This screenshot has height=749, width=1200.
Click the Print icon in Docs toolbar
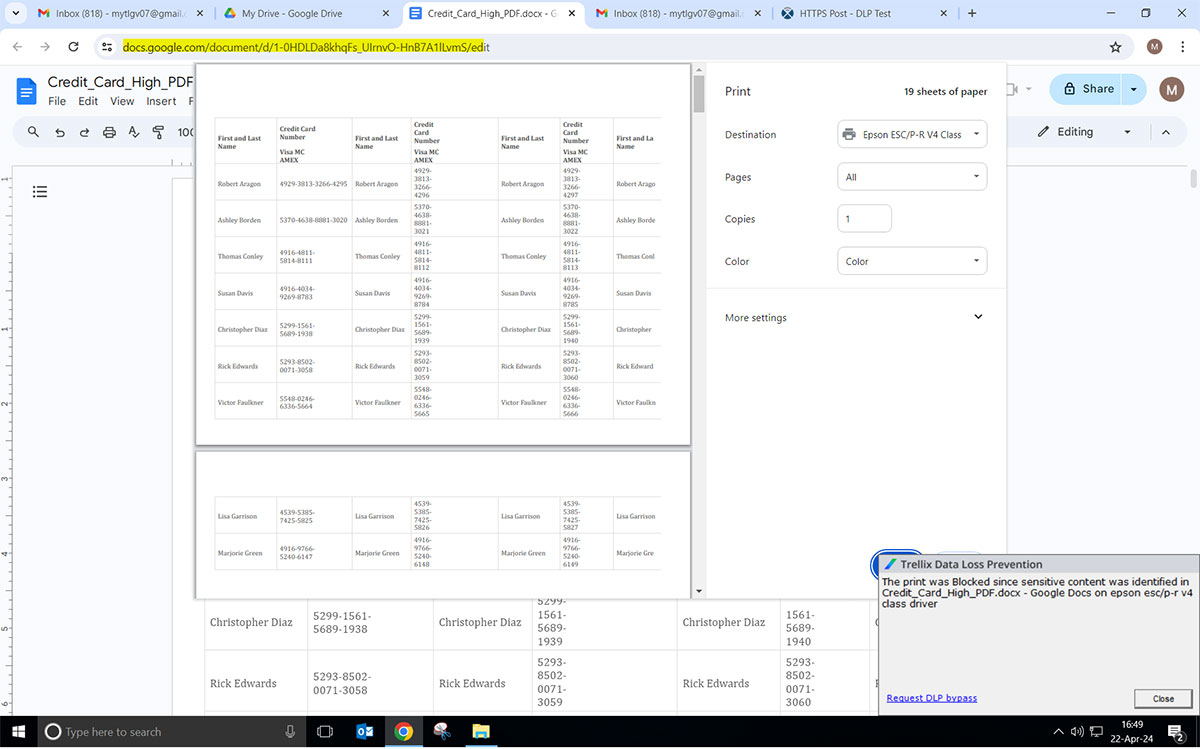pyautogui.click(x=109, y=132)
